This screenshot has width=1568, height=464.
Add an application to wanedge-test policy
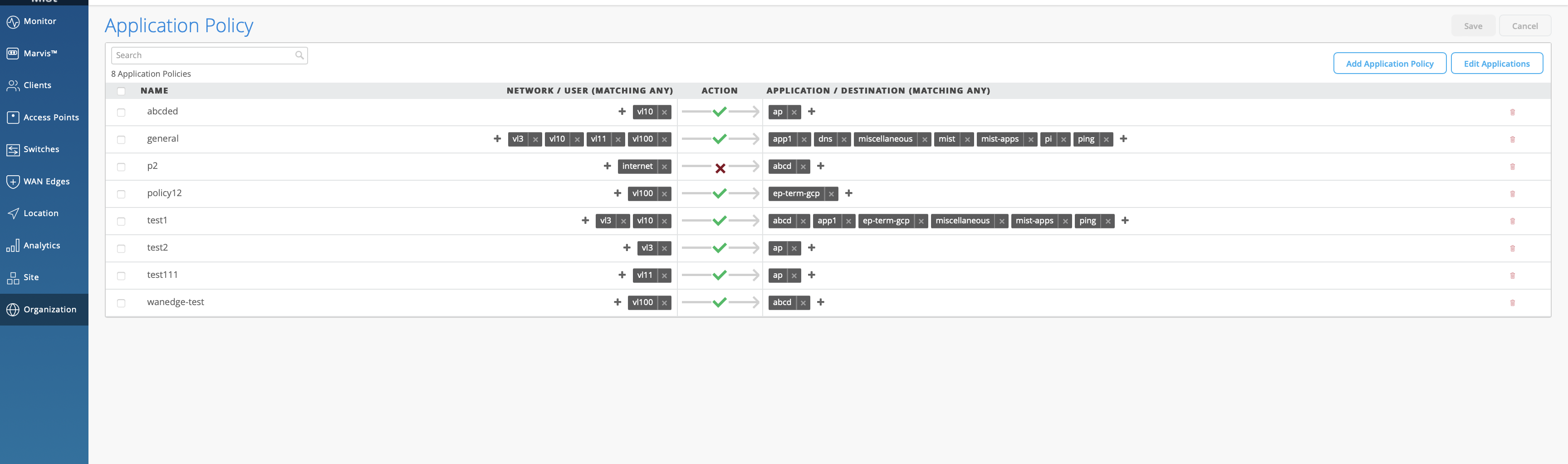point(820,302)
